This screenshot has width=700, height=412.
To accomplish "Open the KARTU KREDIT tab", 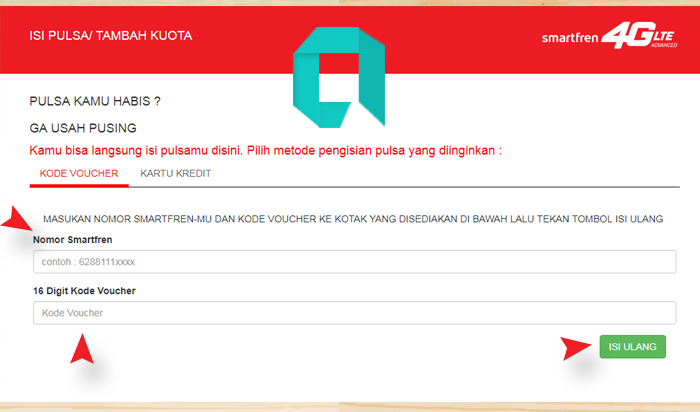I will [x=175, y=174].
